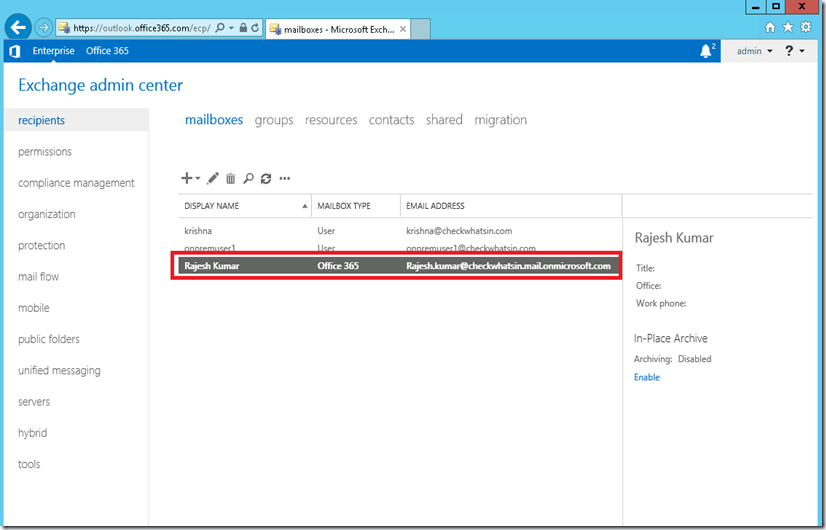Expand the dropdown arrow beside the plus
The height and width of the screenshot is (530, 826).
tap(198, 178)
